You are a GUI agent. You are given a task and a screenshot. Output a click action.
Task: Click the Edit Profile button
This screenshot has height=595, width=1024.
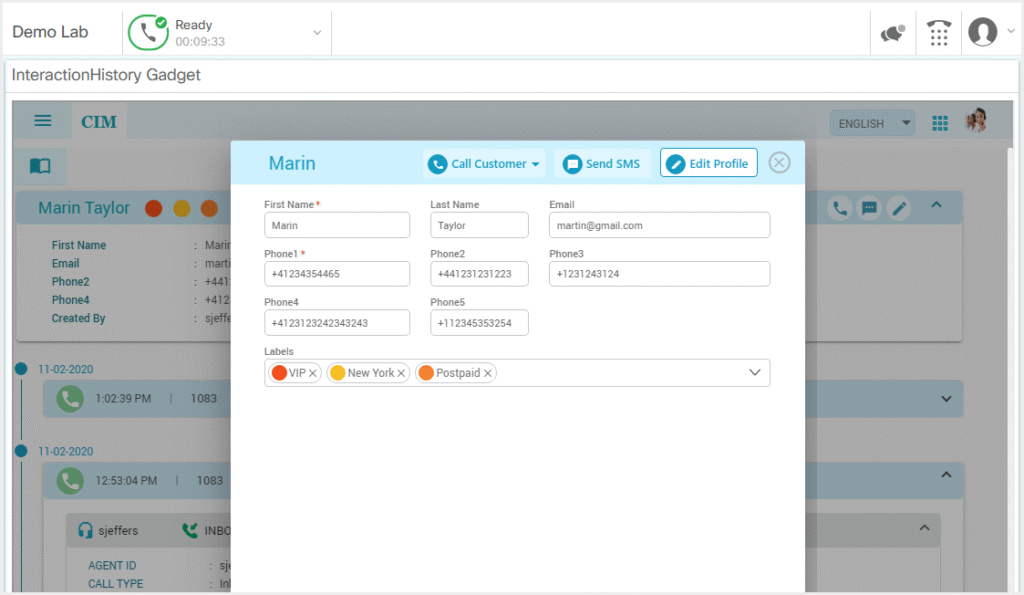coord(709,163)
